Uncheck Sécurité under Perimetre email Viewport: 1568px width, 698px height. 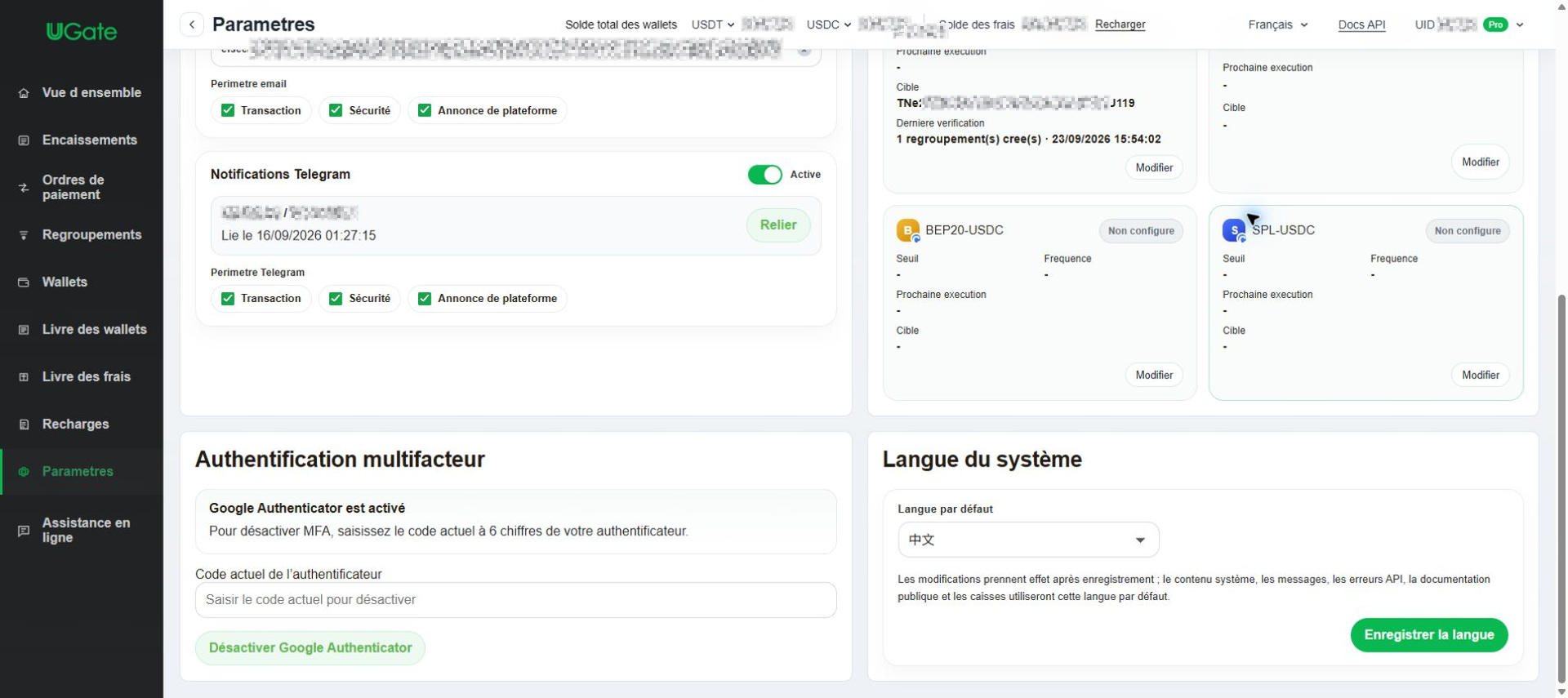pyautogui.click(x=336, y=110)
